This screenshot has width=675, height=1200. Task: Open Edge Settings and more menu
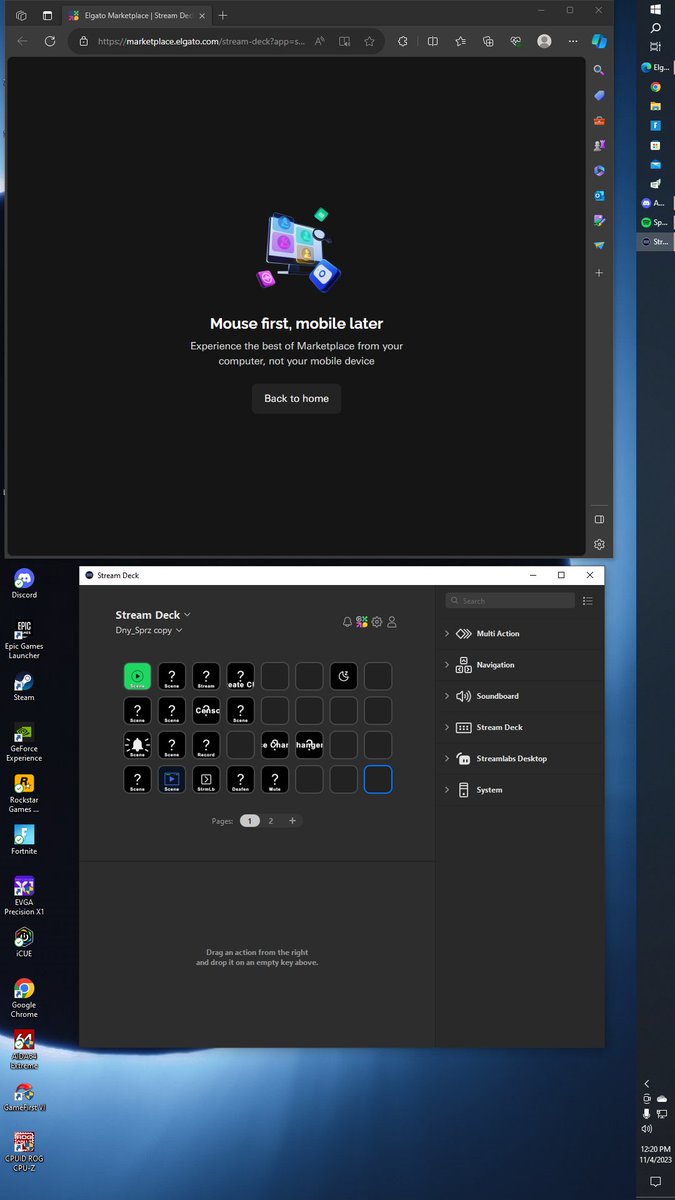coord(572,41)
